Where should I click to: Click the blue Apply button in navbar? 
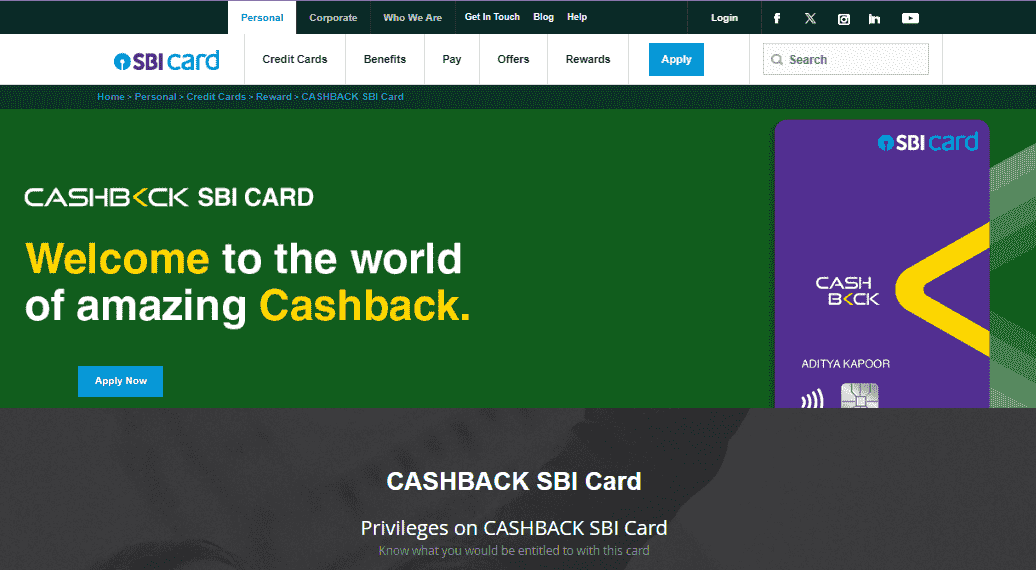click(676, 59)
